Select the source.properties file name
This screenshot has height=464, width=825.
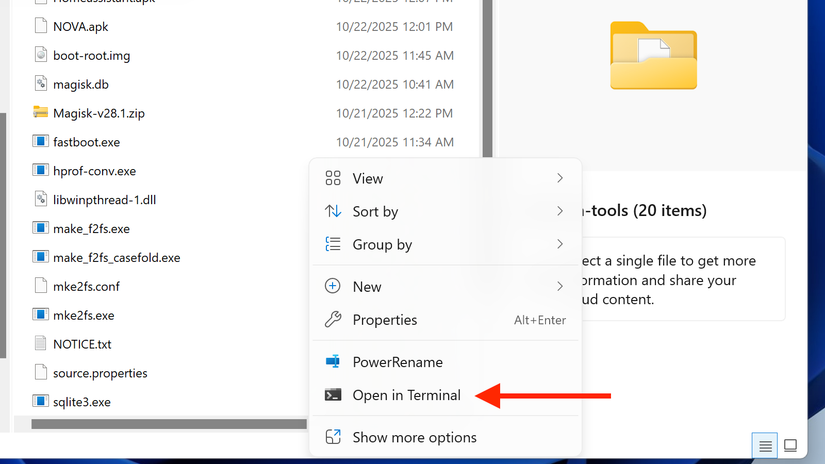[100, 373]
